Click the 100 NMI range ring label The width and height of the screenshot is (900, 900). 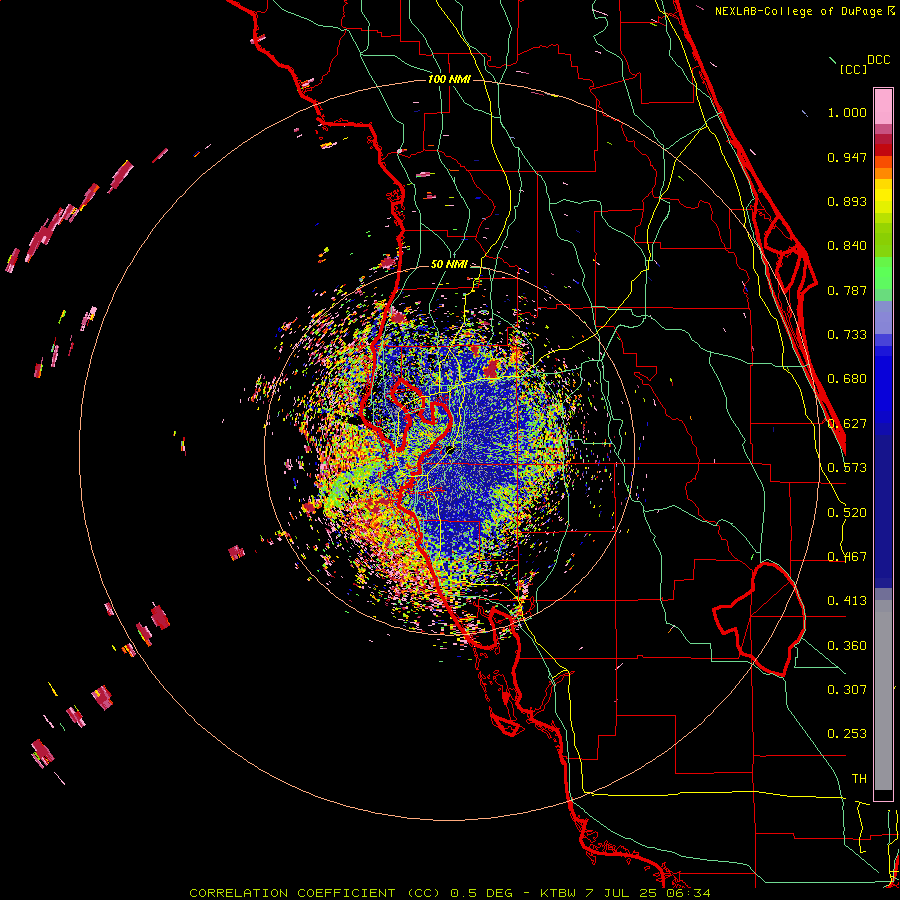click(x=449, y=79)
